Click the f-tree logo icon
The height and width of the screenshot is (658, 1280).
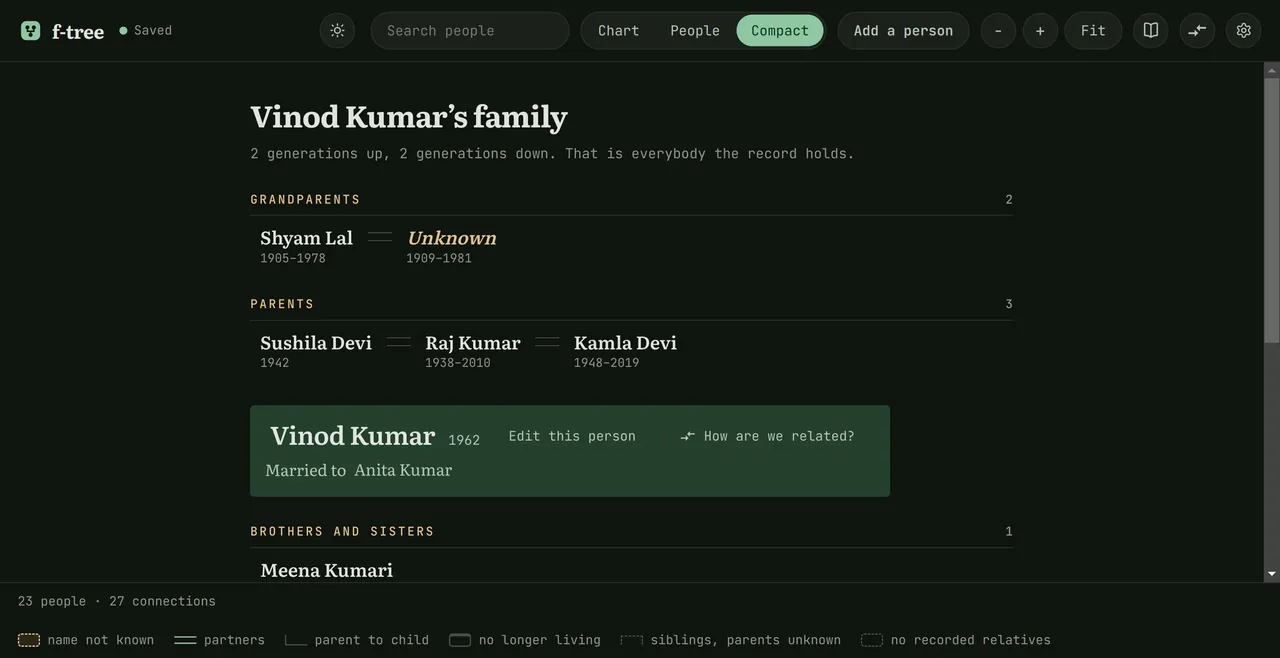point(31,31)
